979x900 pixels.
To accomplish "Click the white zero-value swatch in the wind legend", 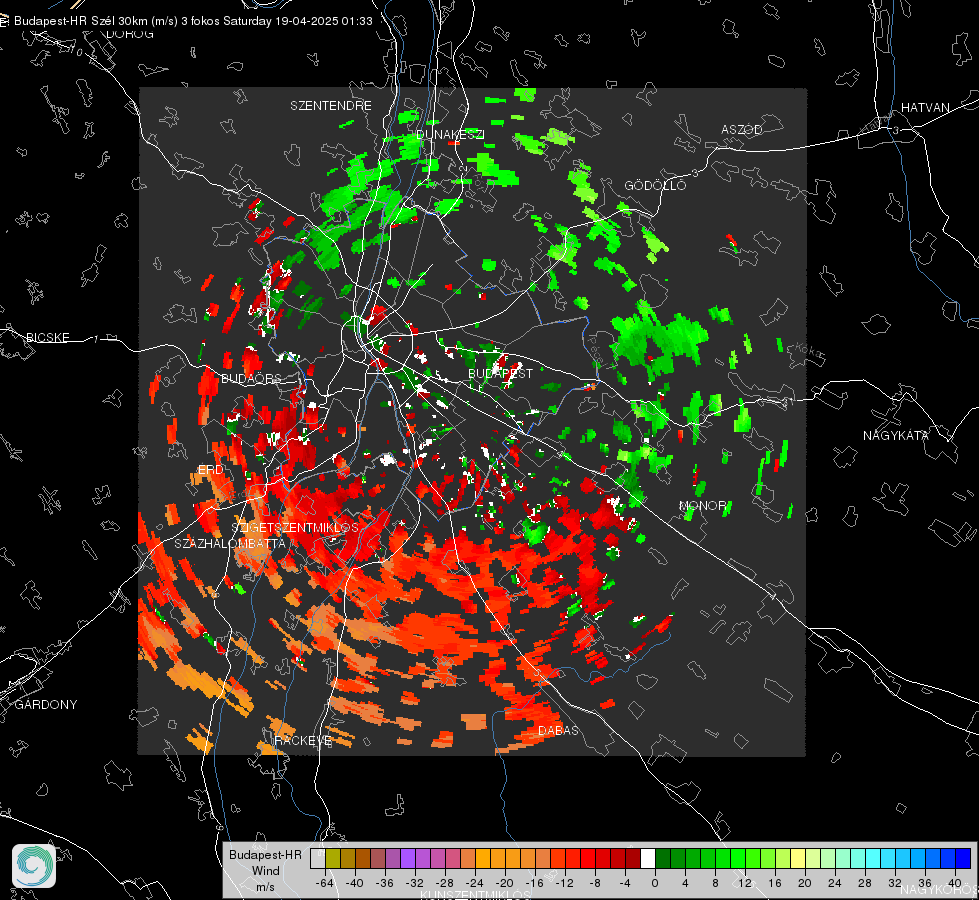I will click(648, 858).
